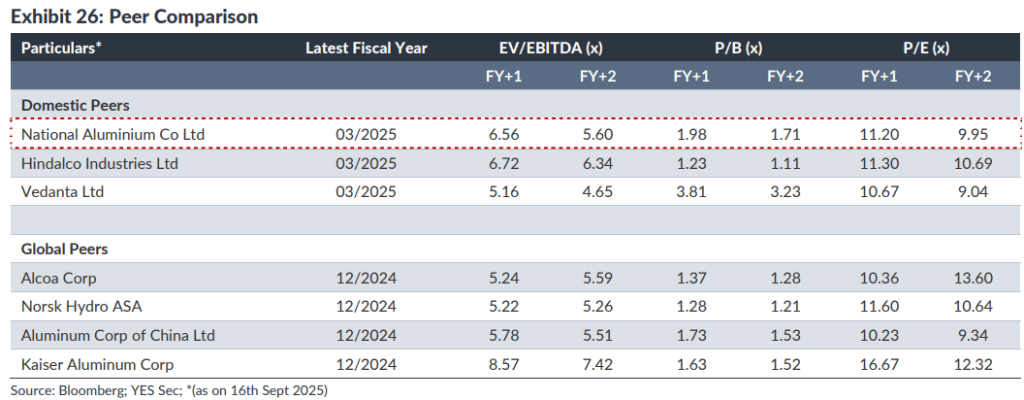
Task: Select Norsk Hydro EV/EBITDA value 5.22
Action: pyautogui.click(x=504, y=307)
